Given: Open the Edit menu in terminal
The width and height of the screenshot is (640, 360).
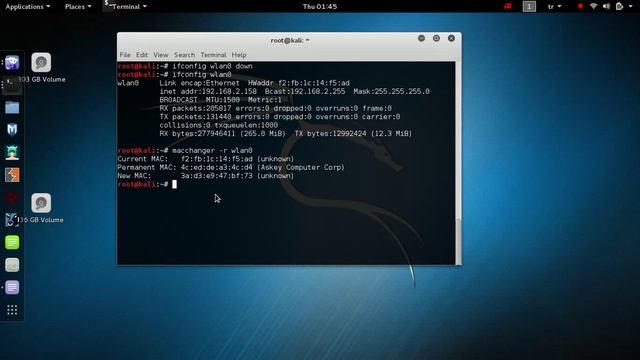Looking at the screenshot, I should (142, 55).
